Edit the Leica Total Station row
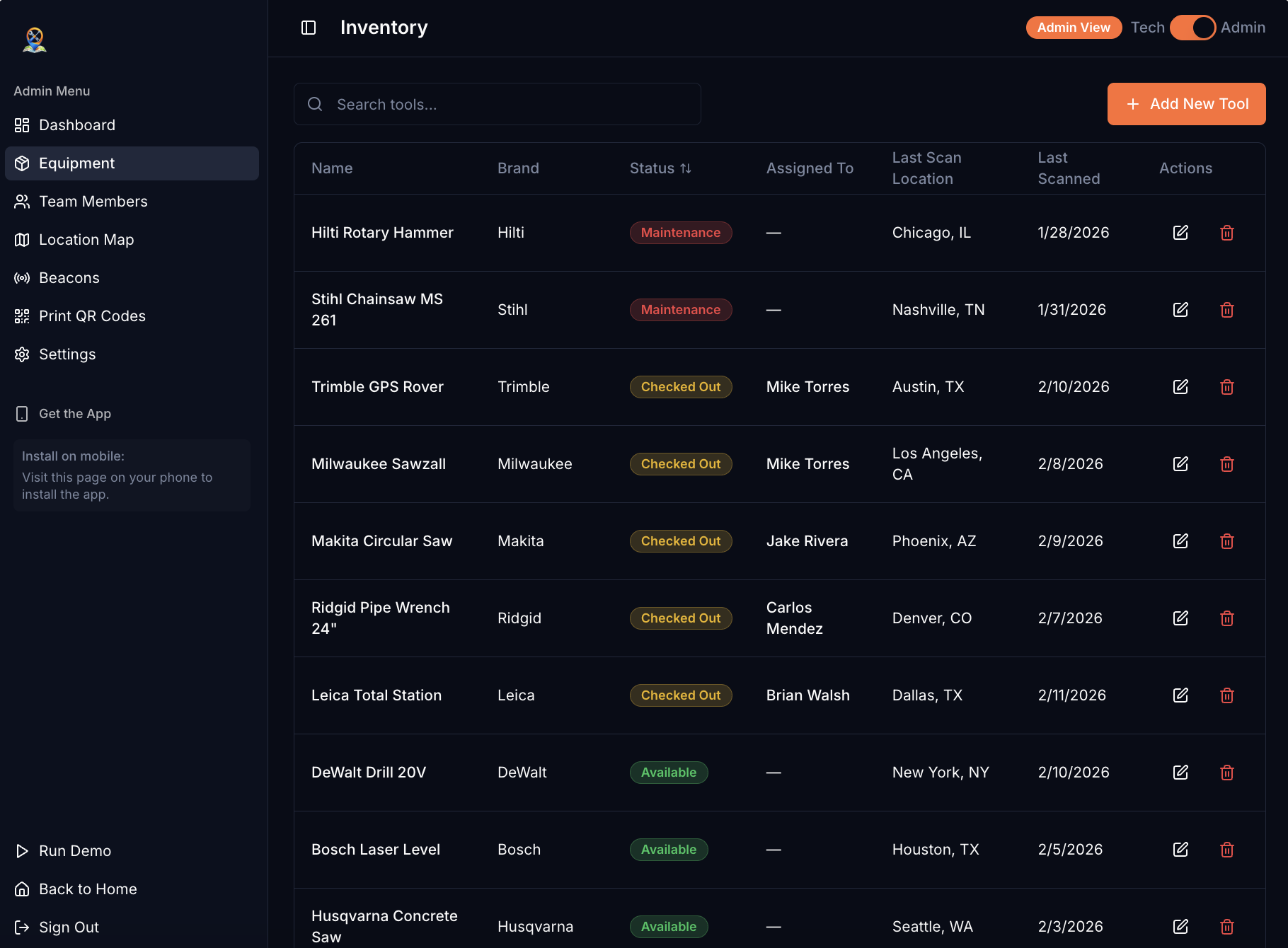 1180,695
